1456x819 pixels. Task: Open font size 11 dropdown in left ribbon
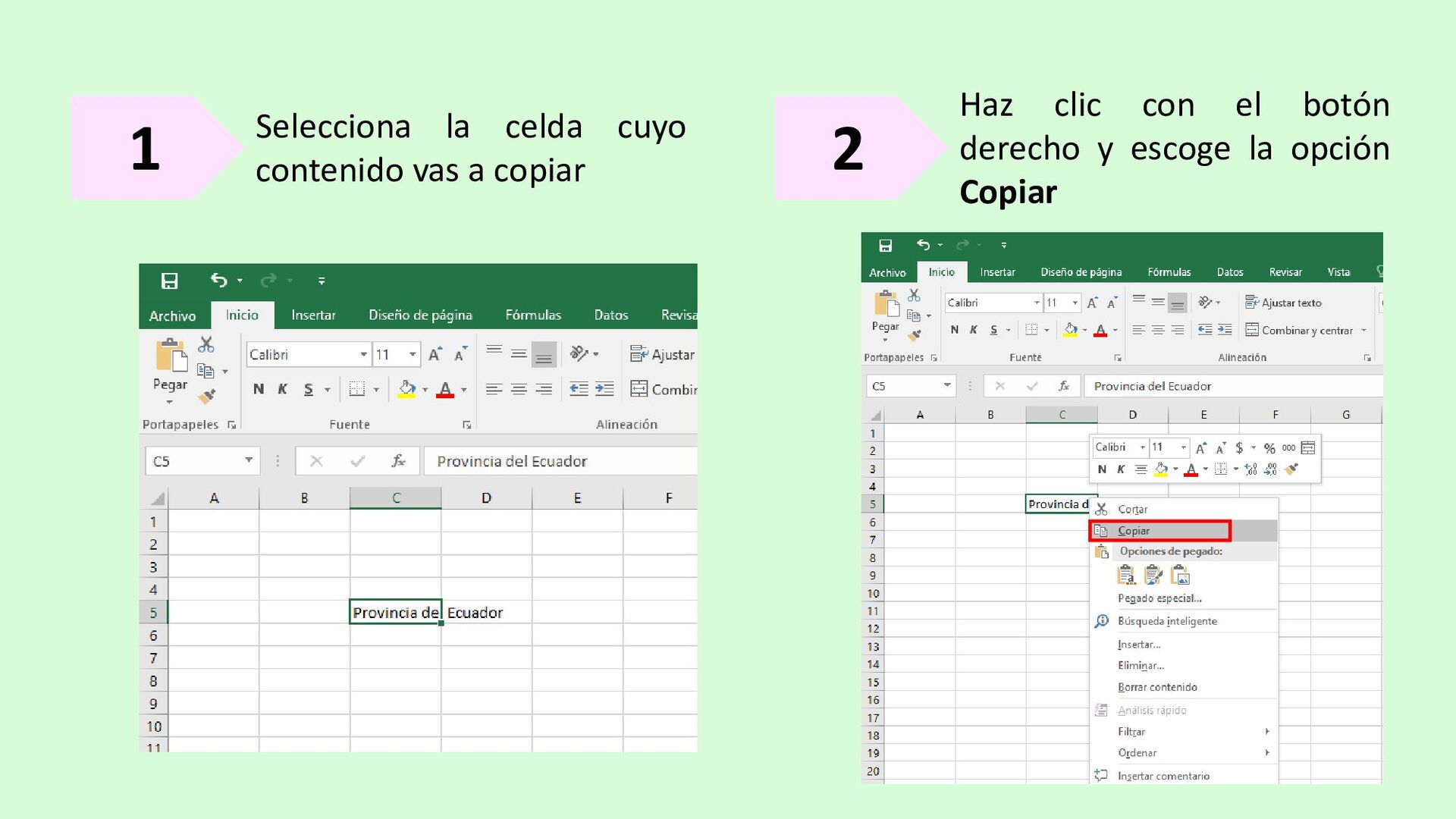click(413, 354)
